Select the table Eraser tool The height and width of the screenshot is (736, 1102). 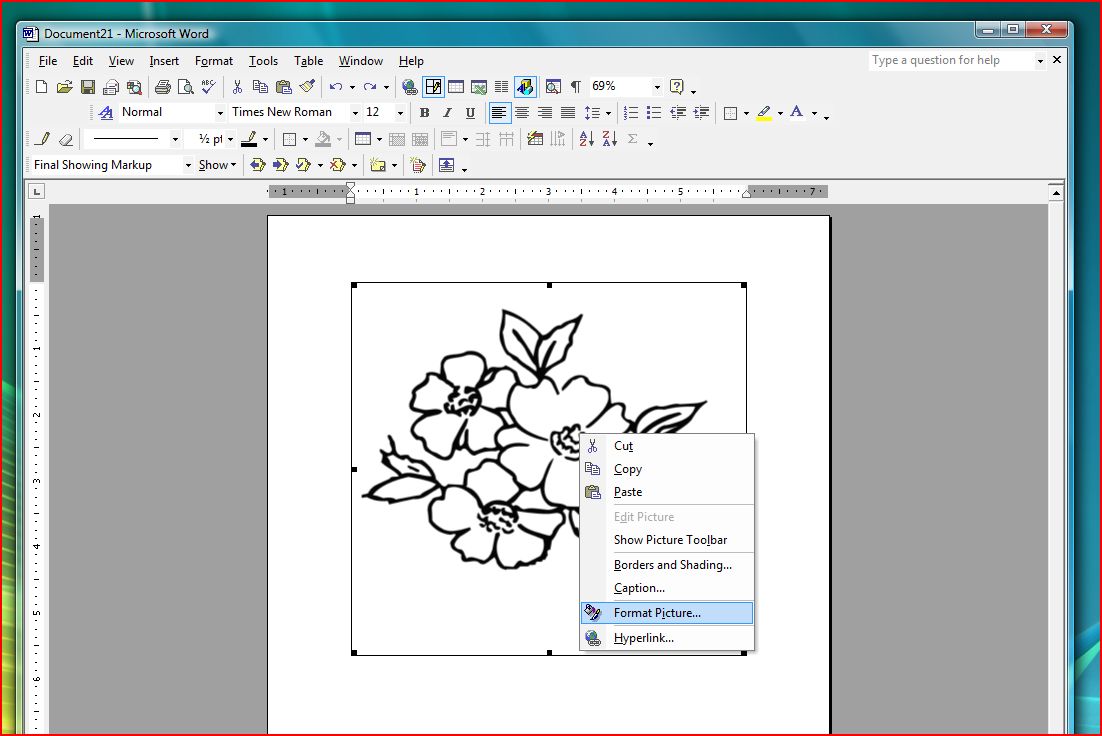point(65,139)
